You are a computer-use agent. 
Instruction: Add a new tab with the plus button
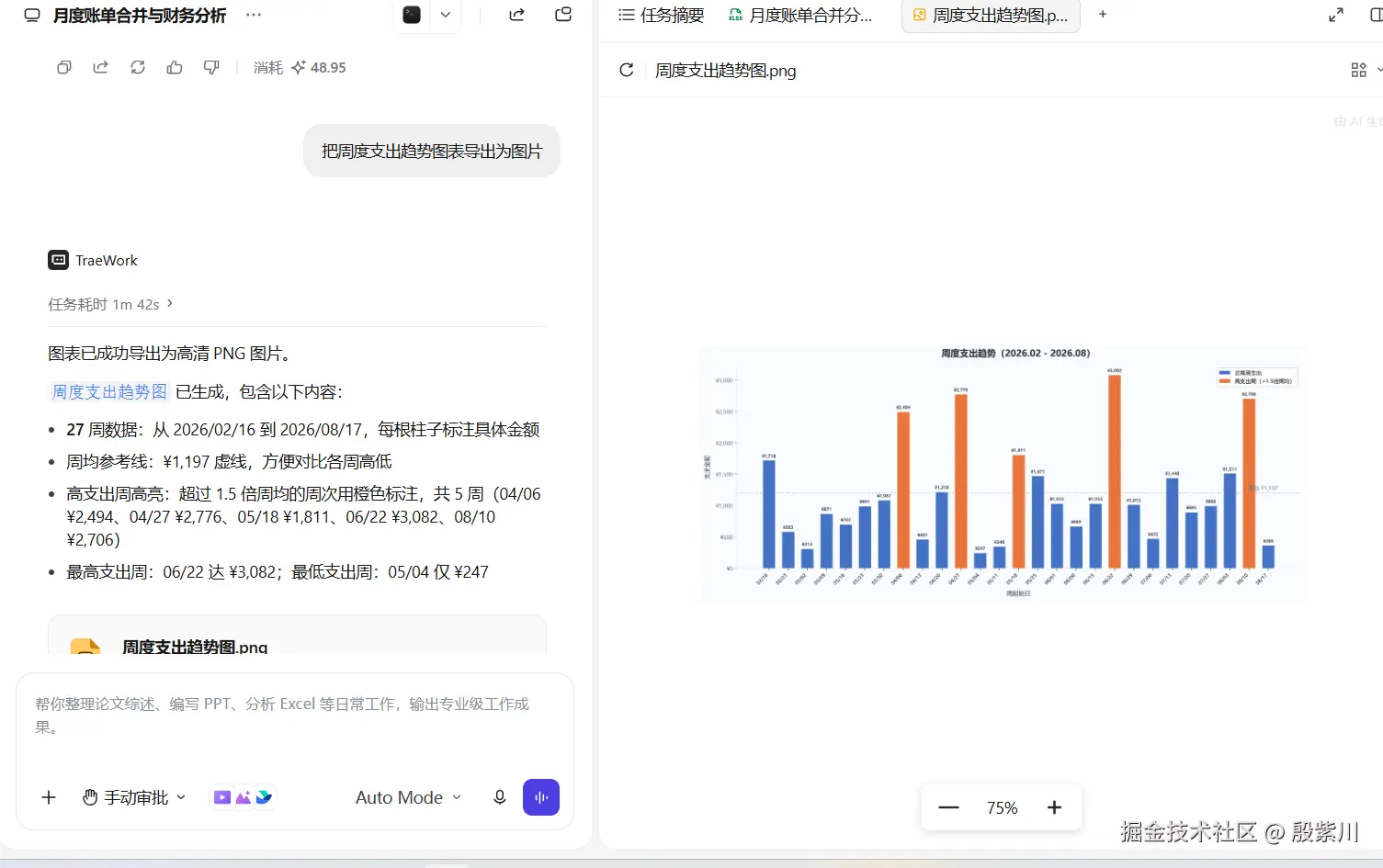[1103, 15]
